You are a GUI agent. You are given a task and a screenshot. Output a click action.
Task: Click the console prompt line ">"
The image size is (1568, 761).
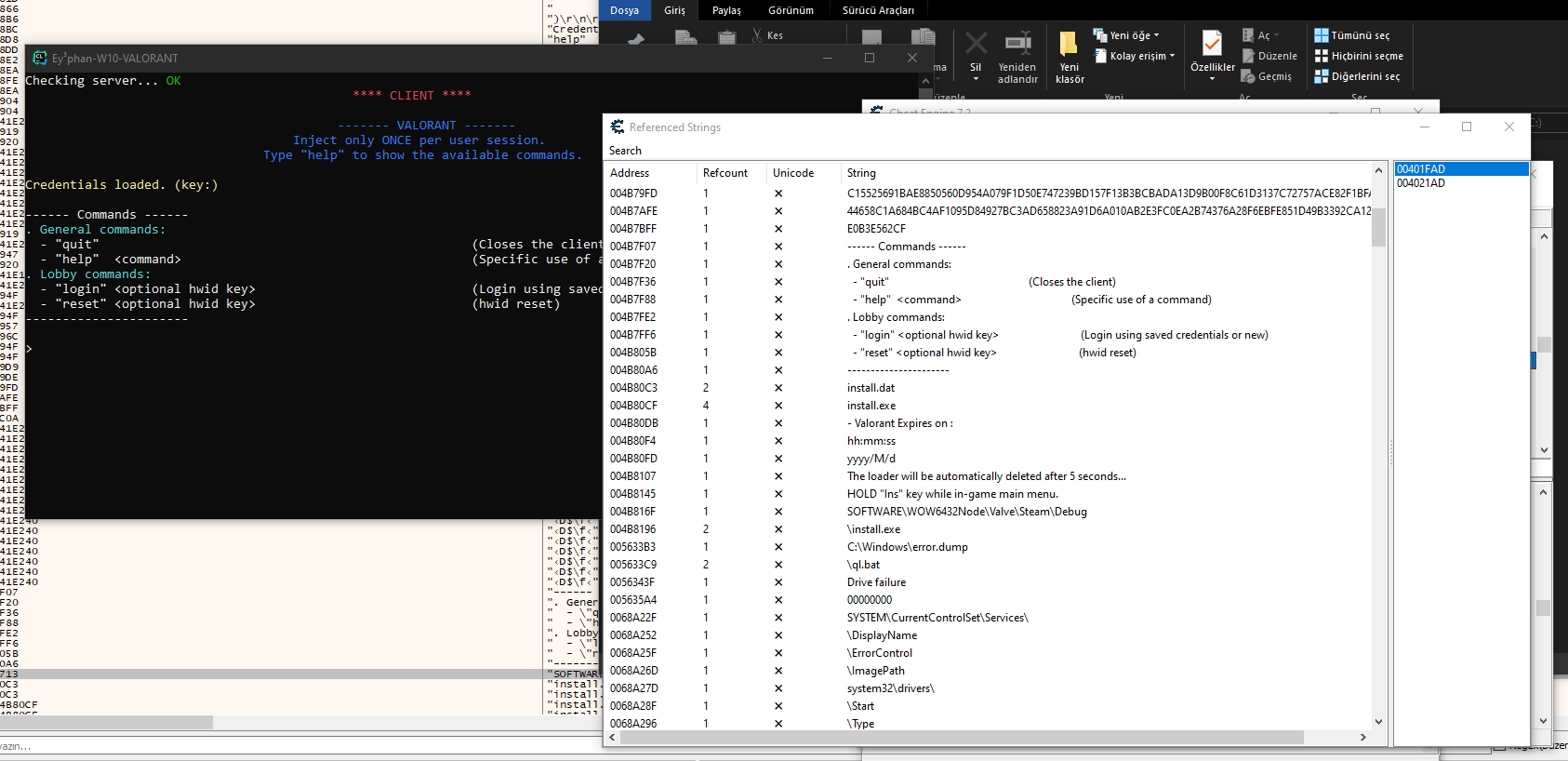click(30, 349)
